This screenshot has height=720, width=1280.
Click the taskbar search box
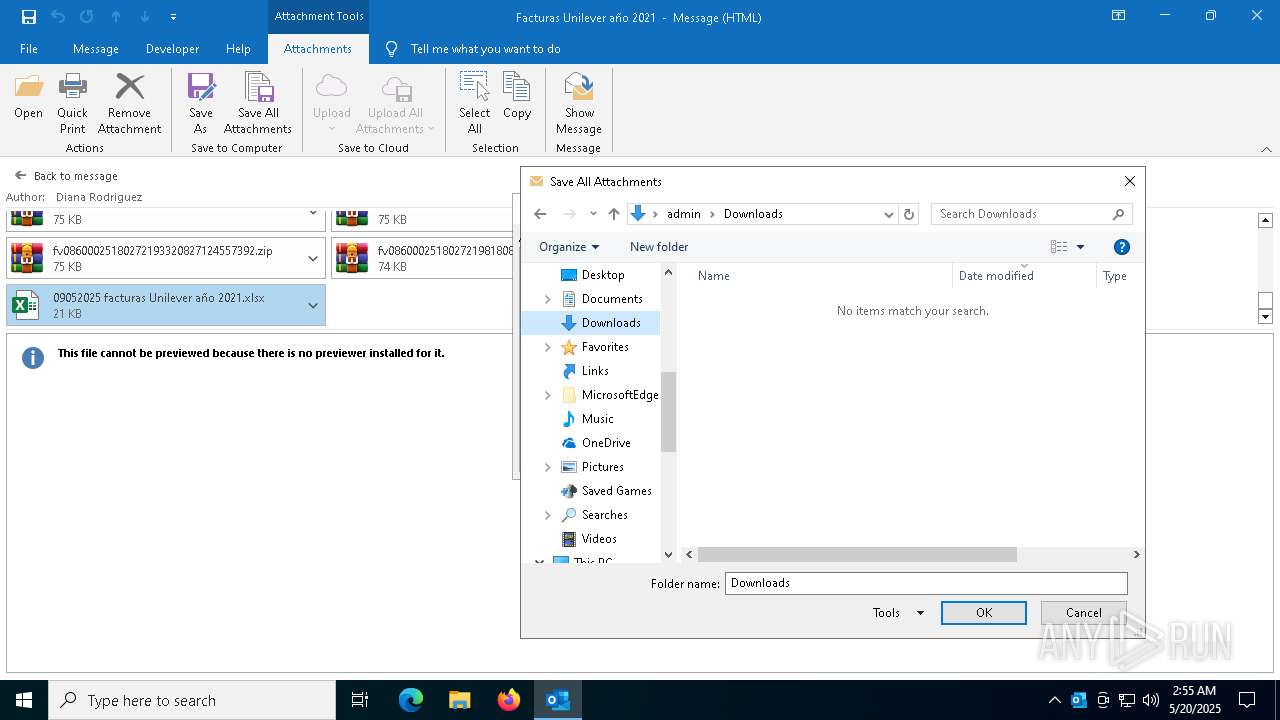(x=192, y=700)
